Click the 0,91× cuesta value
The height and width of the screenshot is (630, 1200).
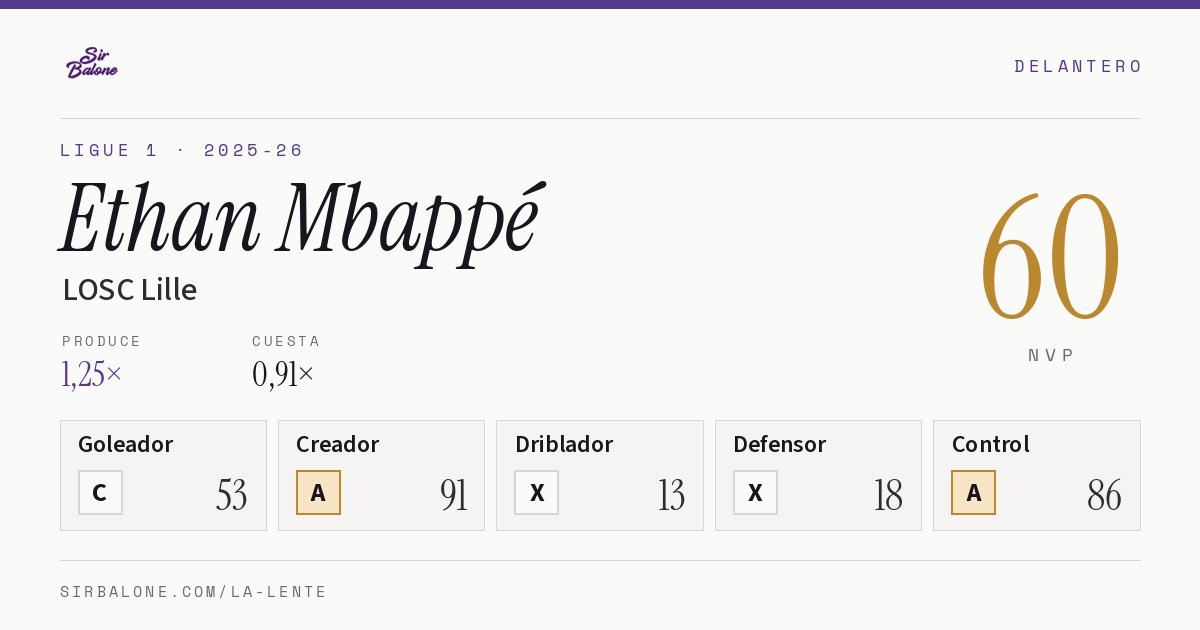[x=283, y=374]
